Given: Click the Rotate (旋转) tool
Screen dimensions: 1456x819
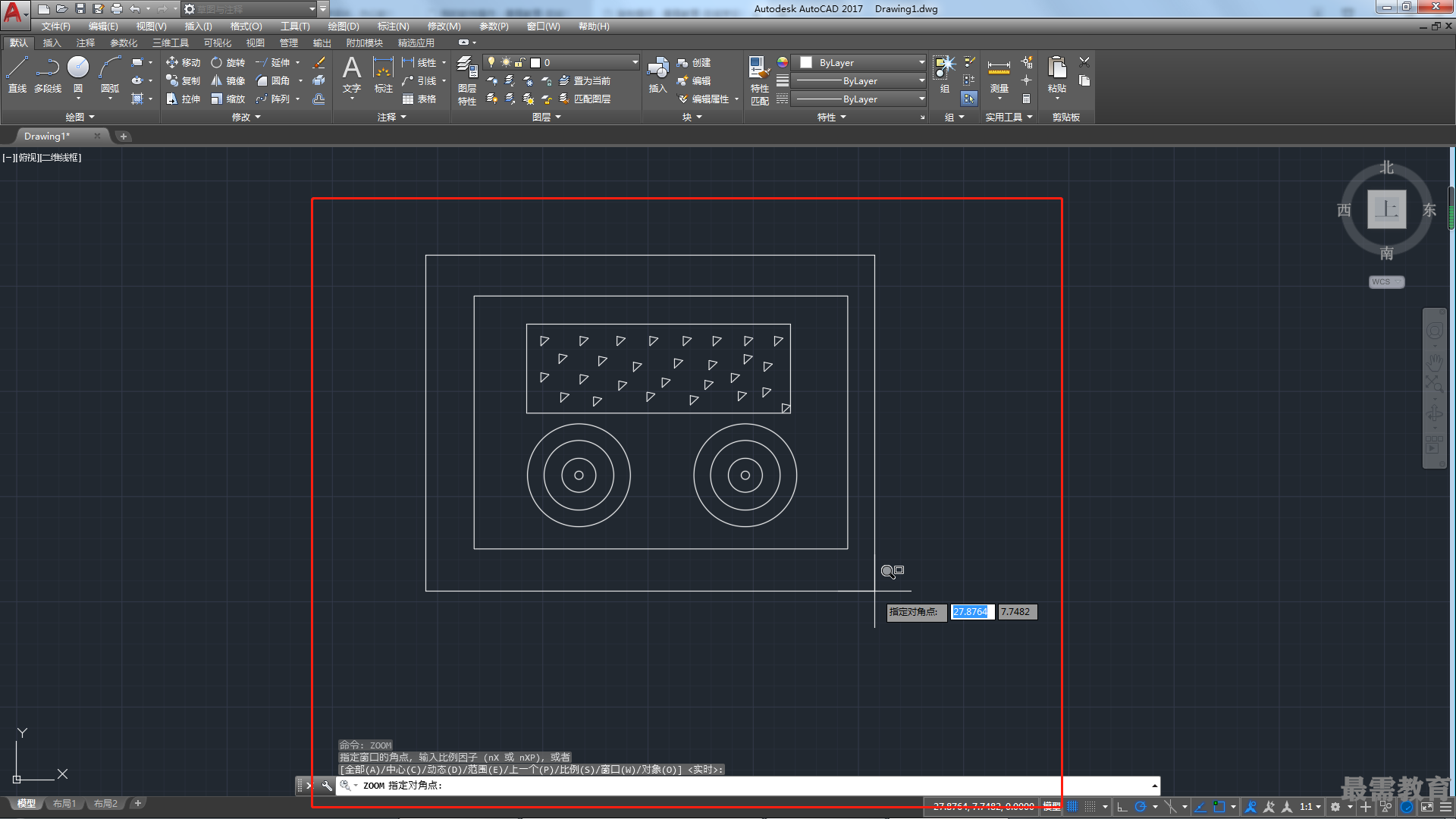Looking at the screenshot, I should pos(228,63).
